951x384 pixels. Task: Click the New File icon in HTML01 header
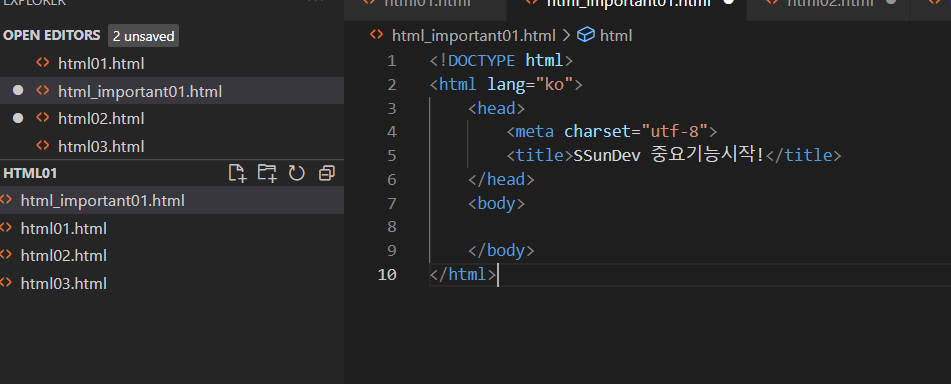237,173
